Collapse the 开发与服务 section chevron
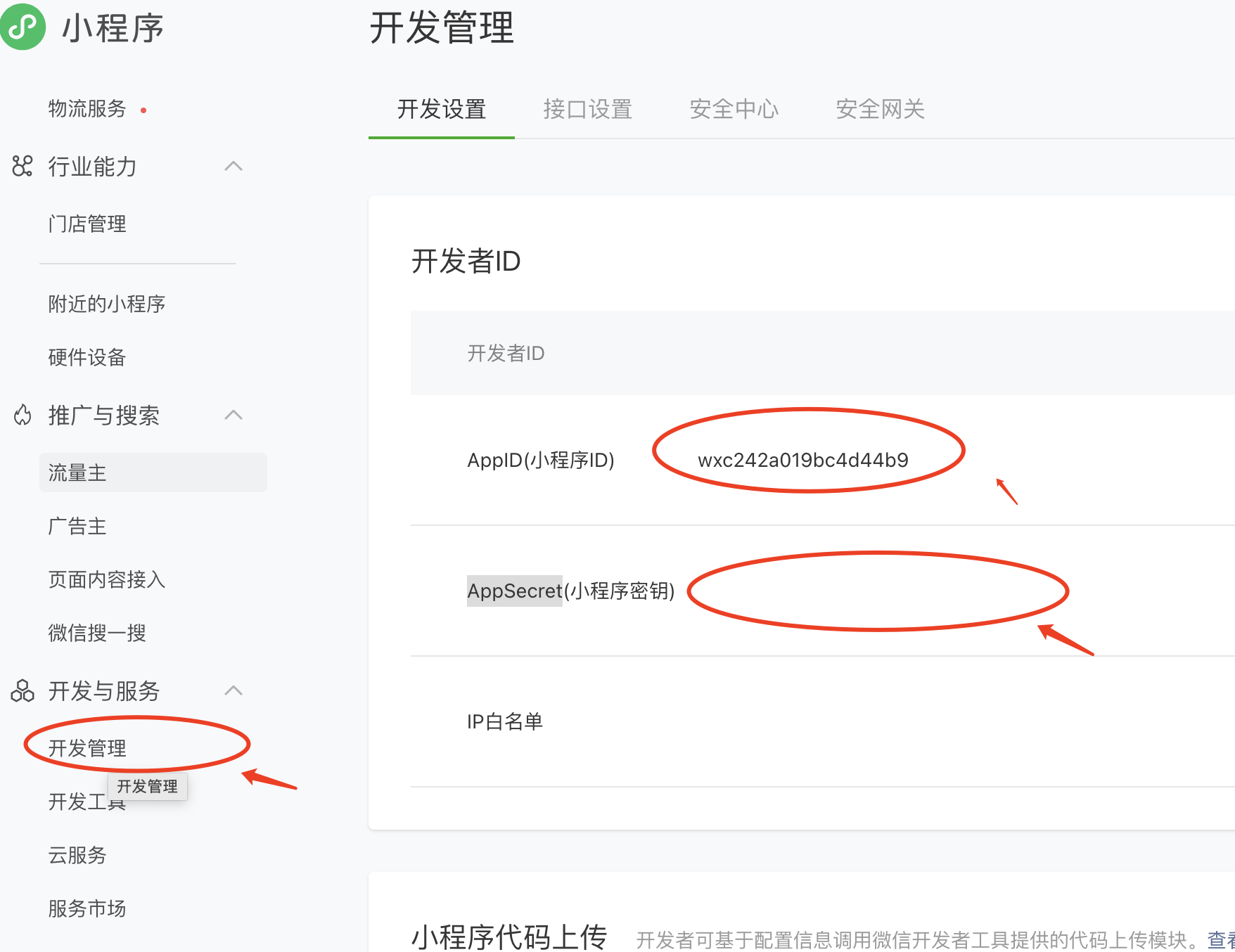Image resolution: width=1235 pixels, height=952 pixels. [233, 690]
